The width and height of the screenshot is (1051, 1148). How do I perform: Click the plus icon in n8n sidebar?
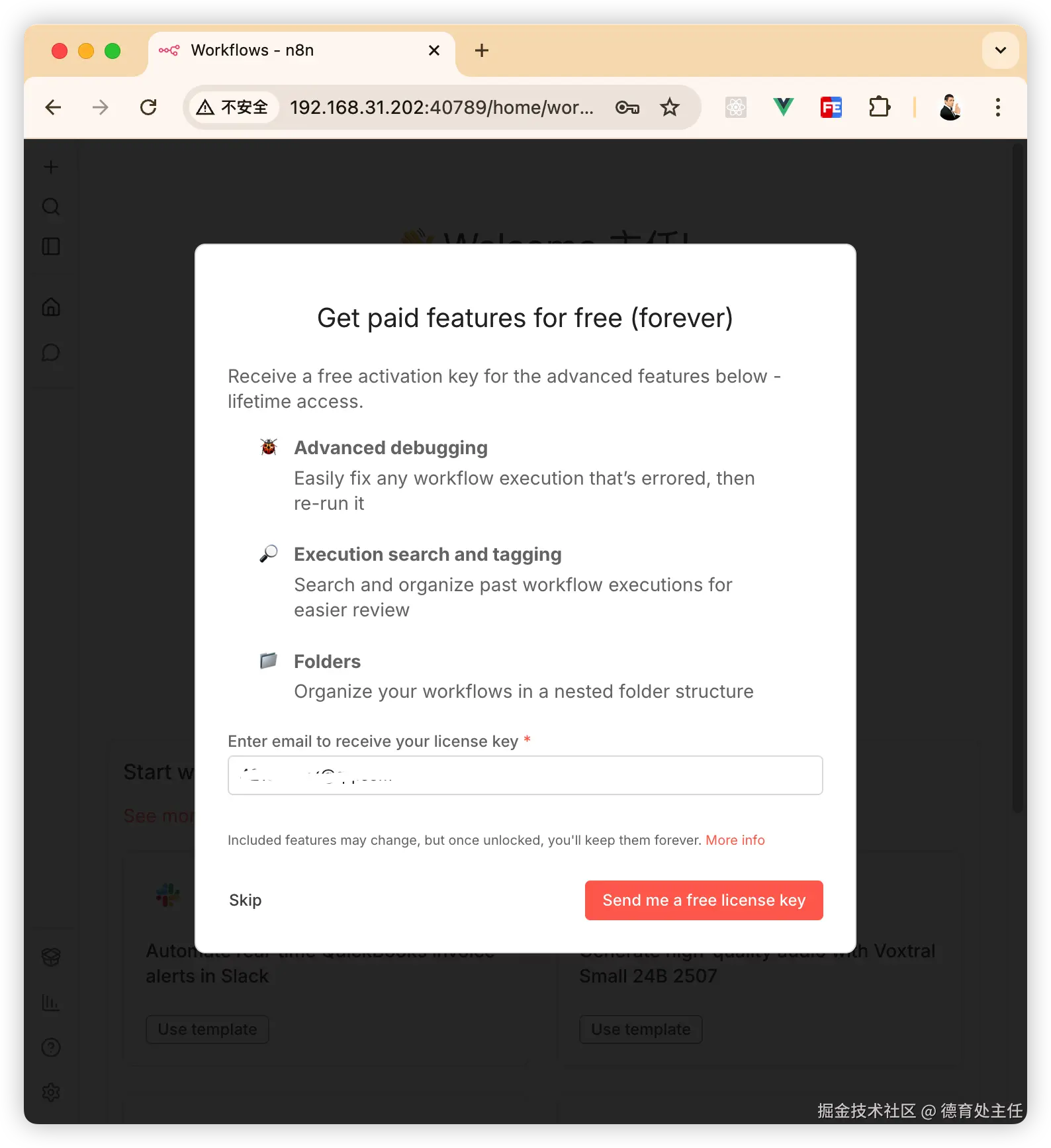(51, 167)
